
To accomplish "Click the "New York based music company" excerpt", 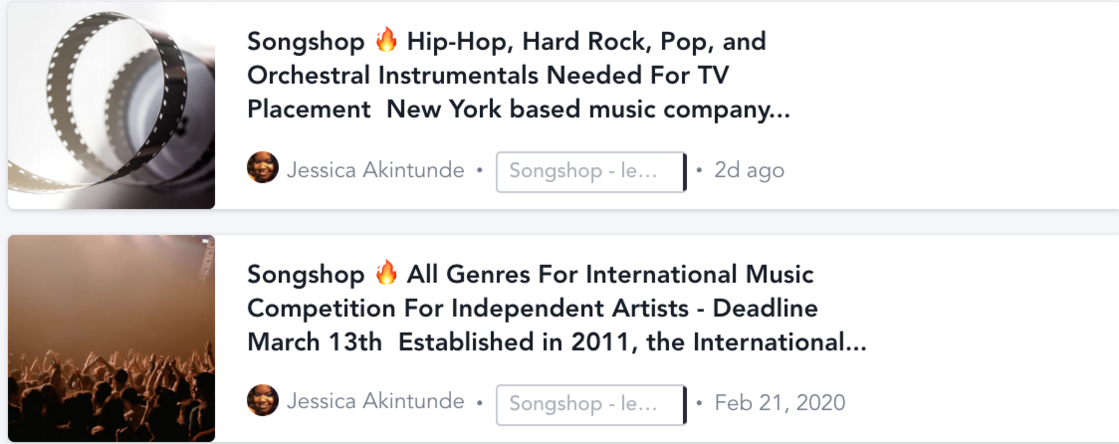I will (x=588, y=109).
